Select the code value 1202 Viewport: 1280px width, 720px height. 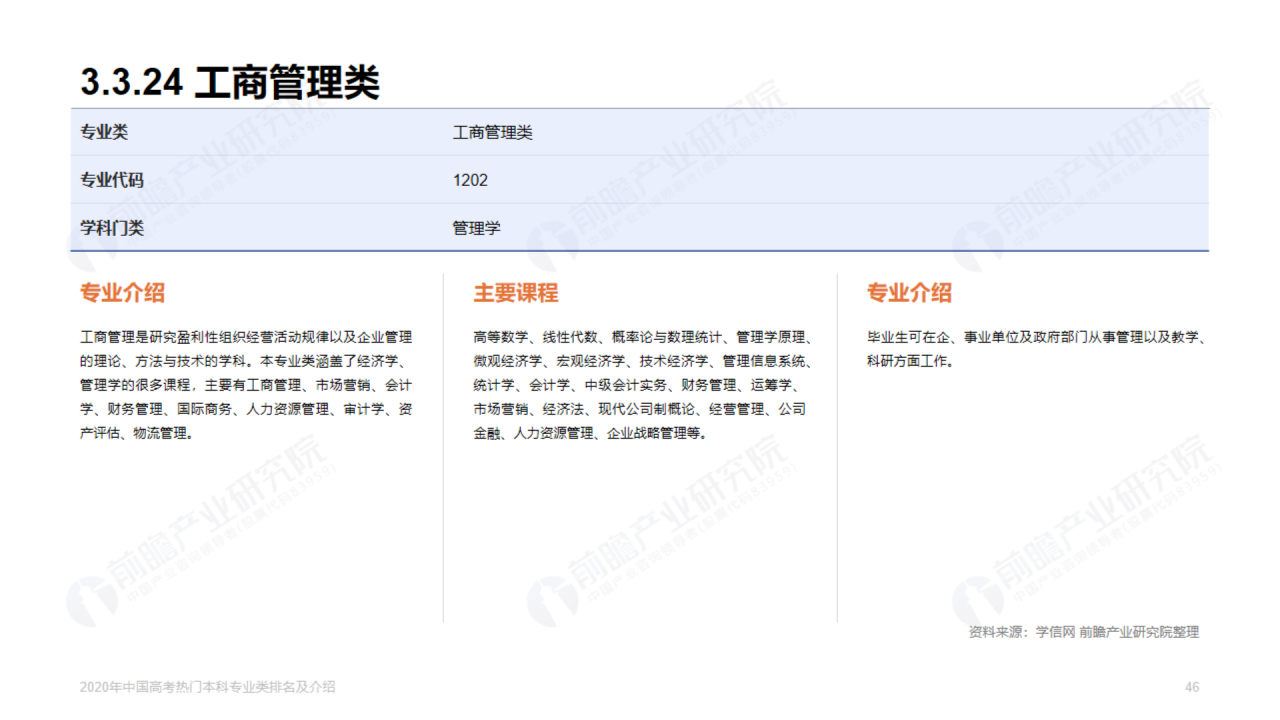click(470, 180)
